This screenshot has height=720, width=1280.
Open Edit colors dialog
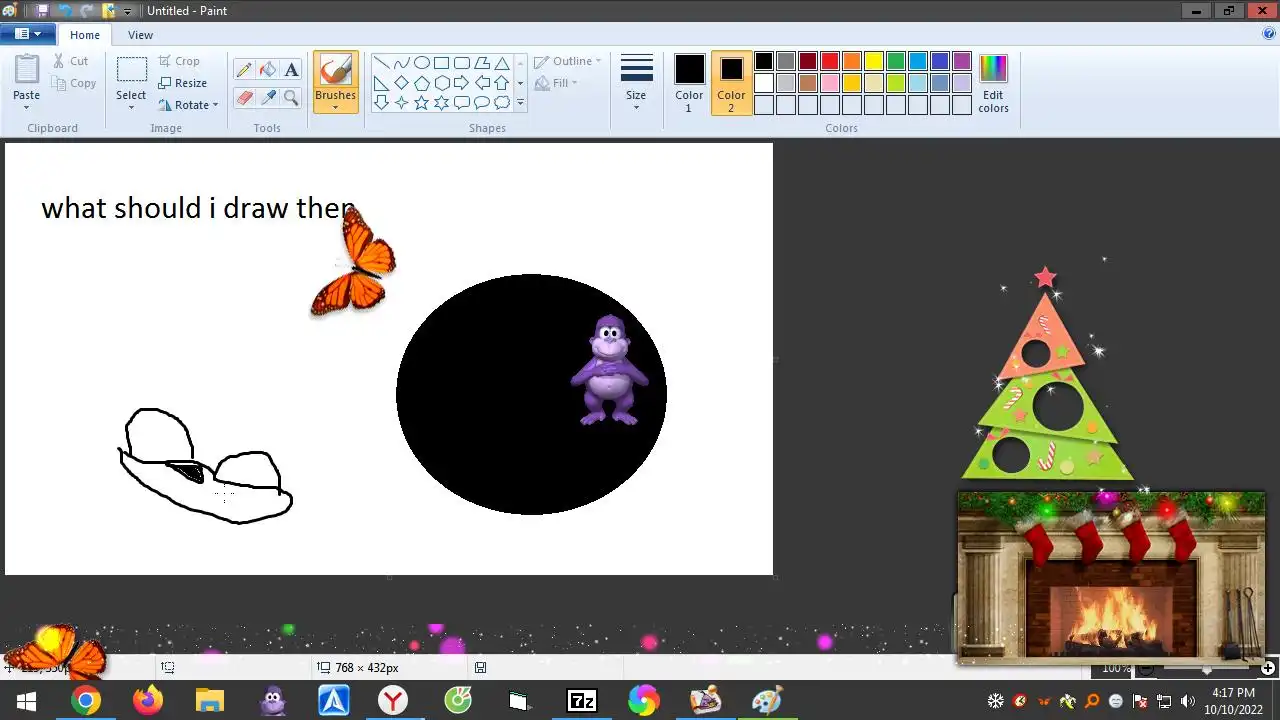[993, 83]
